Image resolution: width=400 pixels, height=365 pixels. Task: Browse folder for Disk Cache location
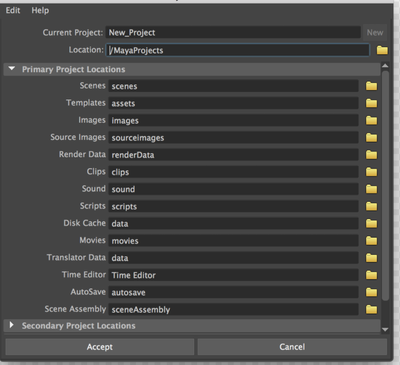pyautogui.click(x=371, y=223)
